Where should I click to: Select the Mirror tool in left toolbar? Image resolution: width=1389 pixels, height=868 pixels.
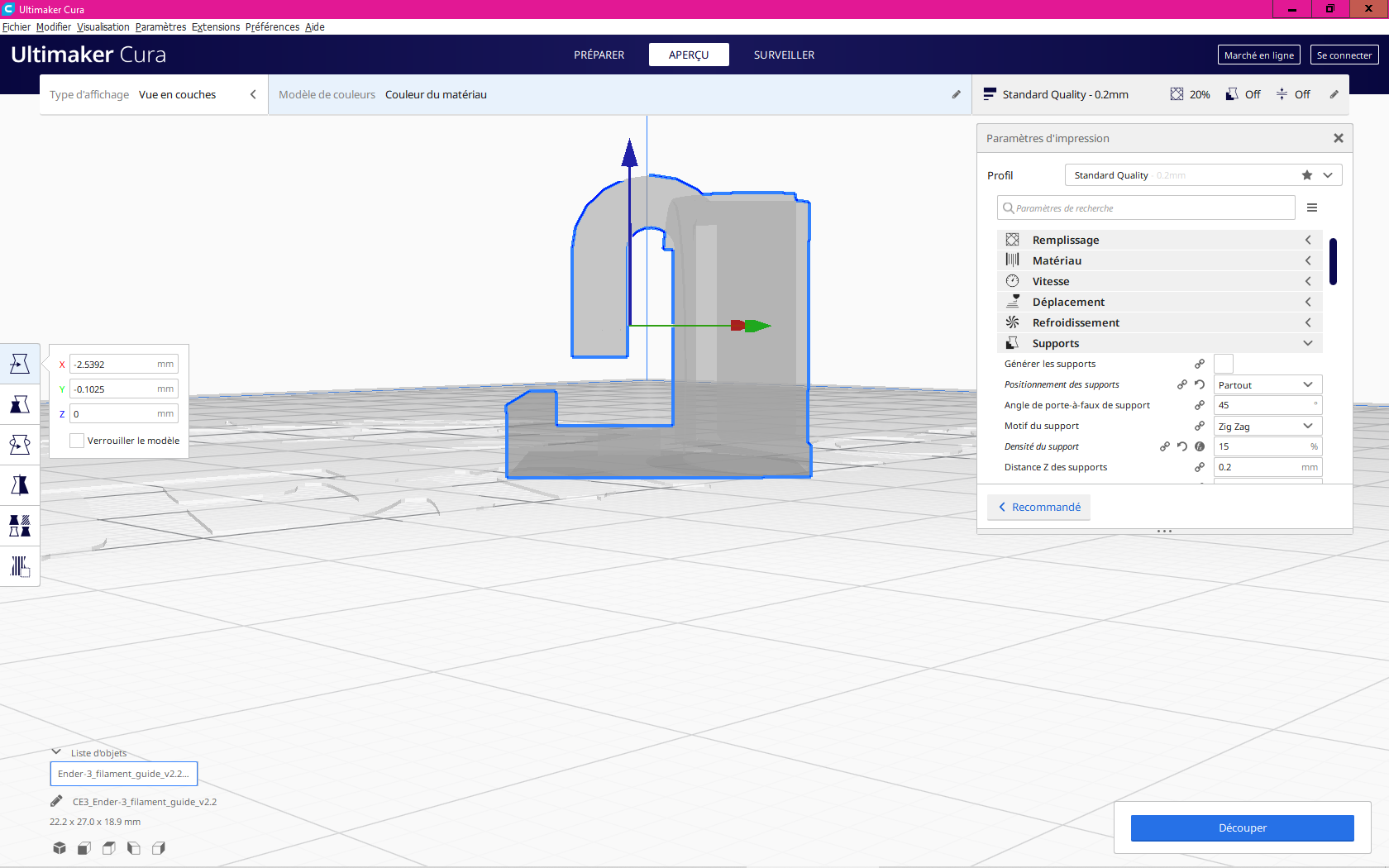[20, 485]
